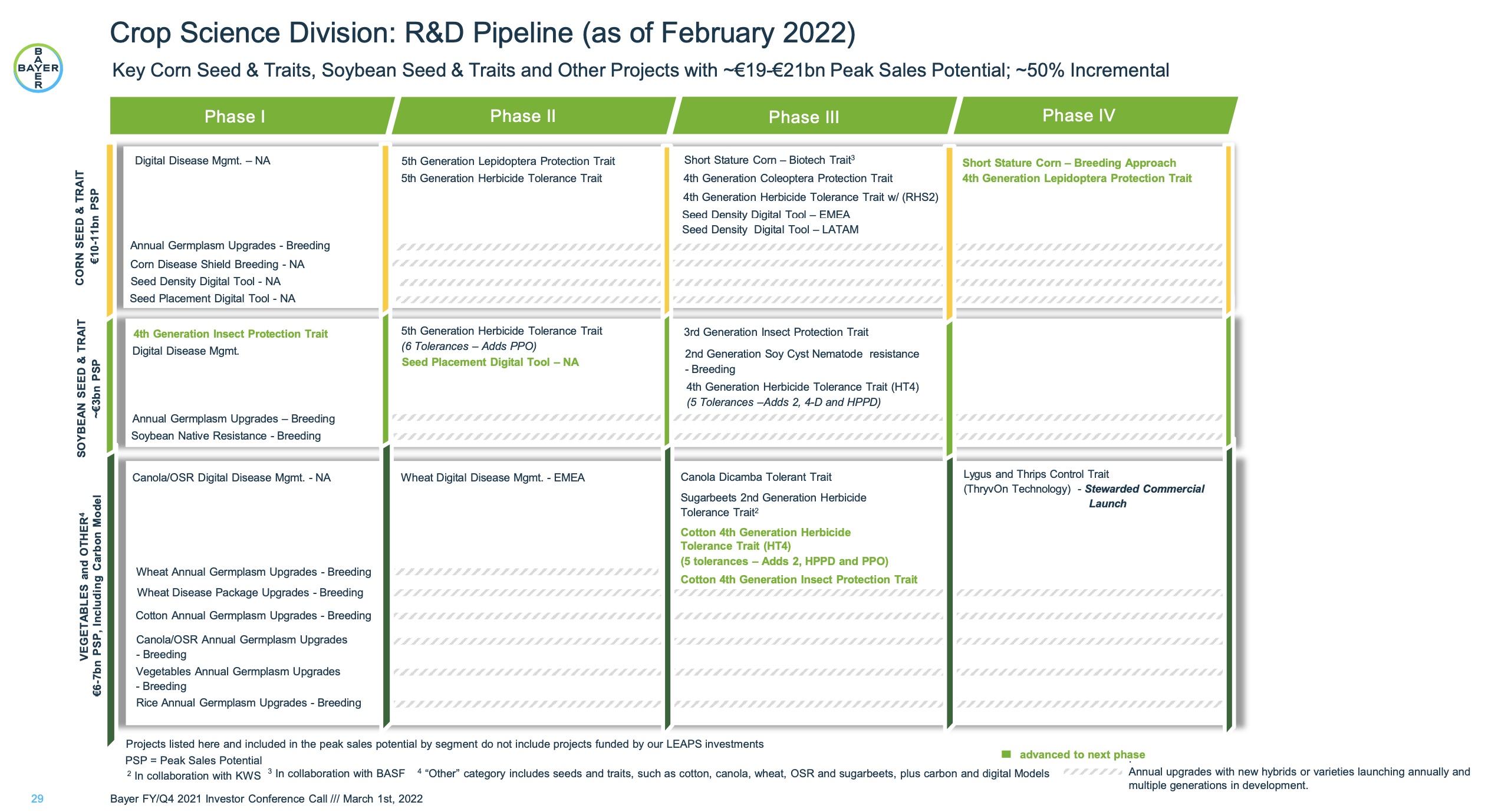The height and width of the screenshot is (812, 1488).
Task: Click soybean '5th Generation Herbicide Tolerance Trait'
Action: click(501, 331)
